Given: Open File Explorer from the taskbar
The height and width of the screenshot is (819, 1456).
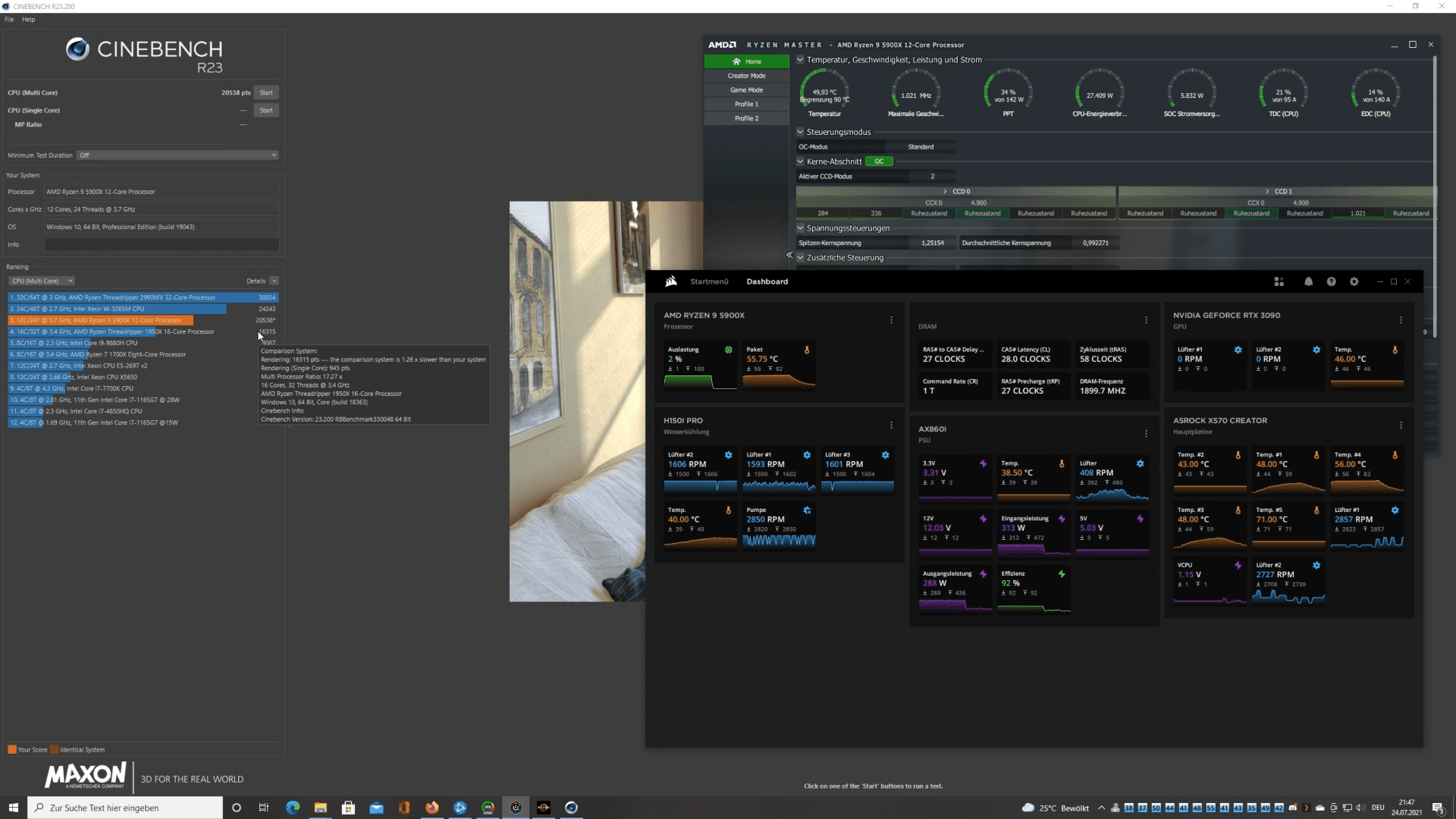Looking at the screenshot, I should (321, 808).
